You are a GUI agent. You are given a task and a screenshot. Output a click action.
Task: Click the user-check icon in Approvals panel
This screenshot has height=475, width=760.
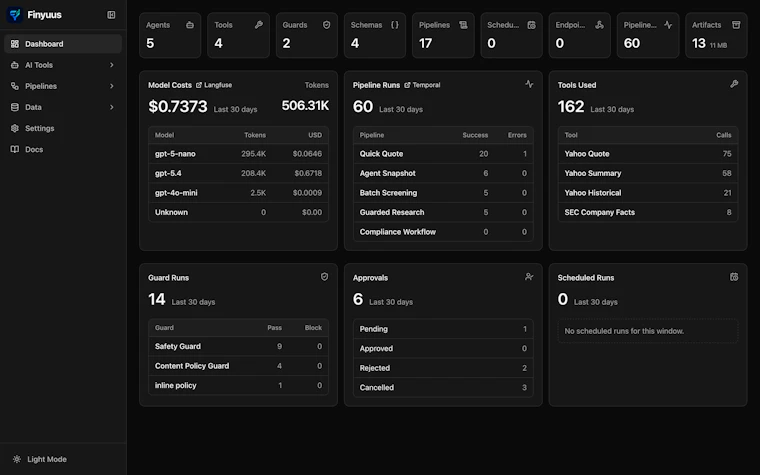point(529,277)
